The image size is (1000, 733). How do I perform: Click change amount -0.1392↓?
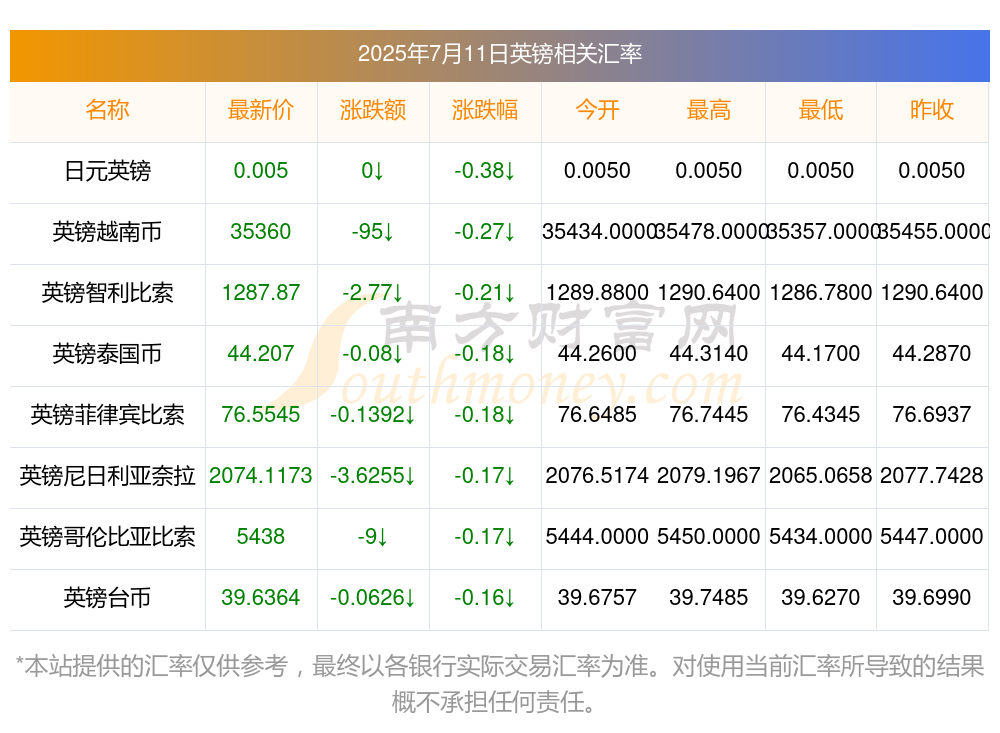(x=373, y=415)
